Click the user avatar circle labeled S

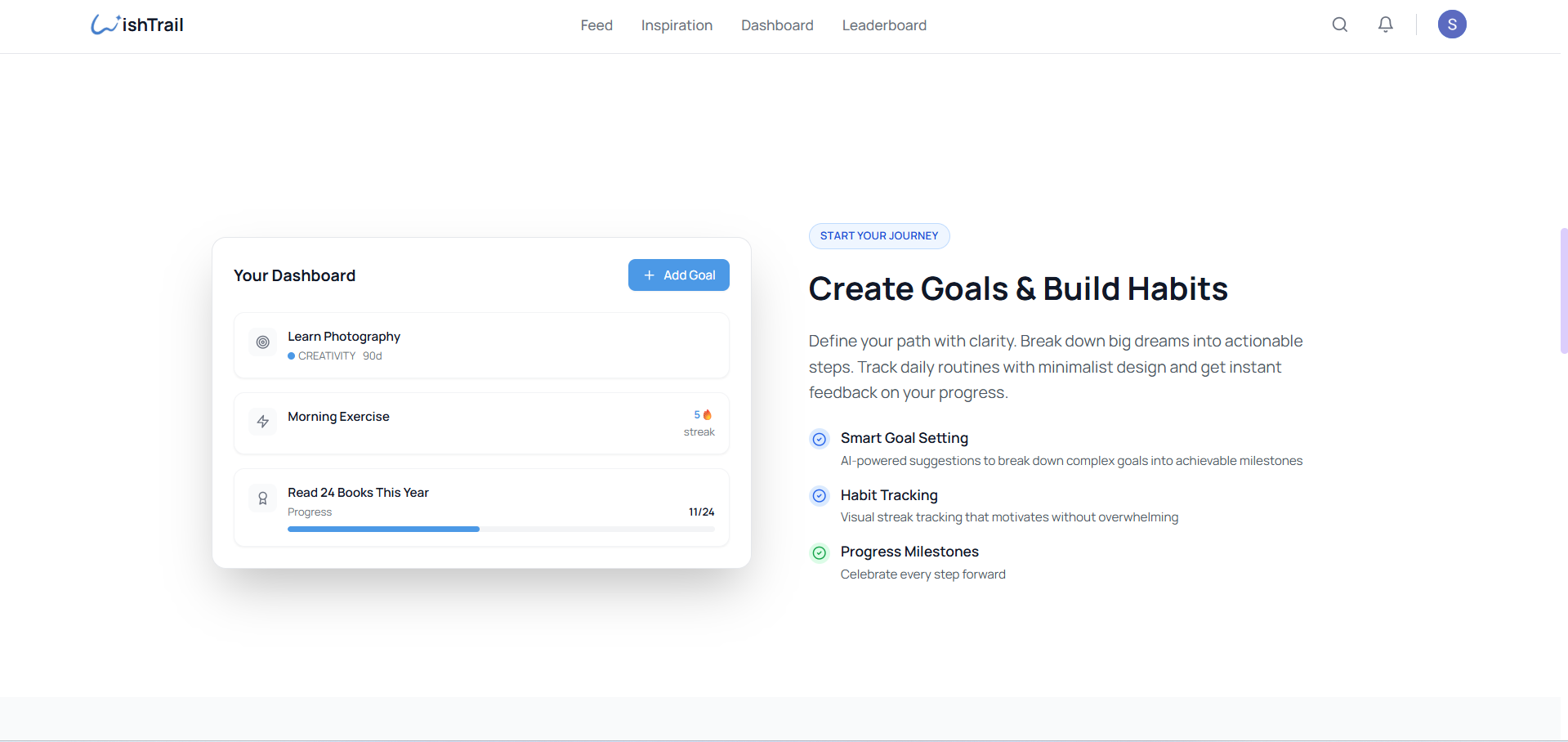(1452, 24)
